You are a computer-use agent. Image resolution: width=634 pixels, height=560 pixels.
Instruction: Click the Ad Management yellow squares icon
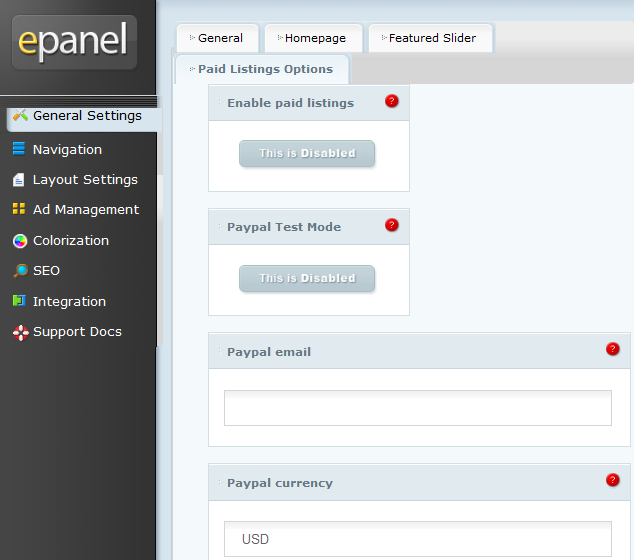19,209
